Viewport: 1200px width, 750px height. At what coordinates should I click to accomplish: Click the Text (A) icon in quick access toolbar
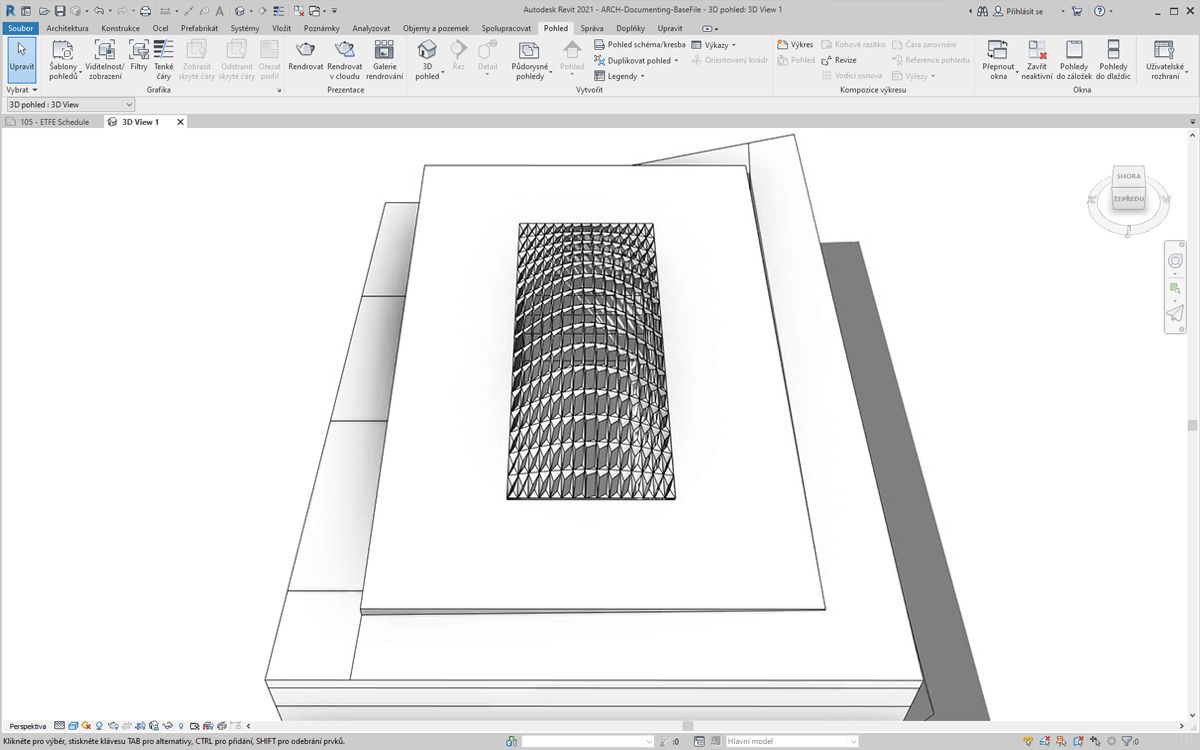pos(219,10)
